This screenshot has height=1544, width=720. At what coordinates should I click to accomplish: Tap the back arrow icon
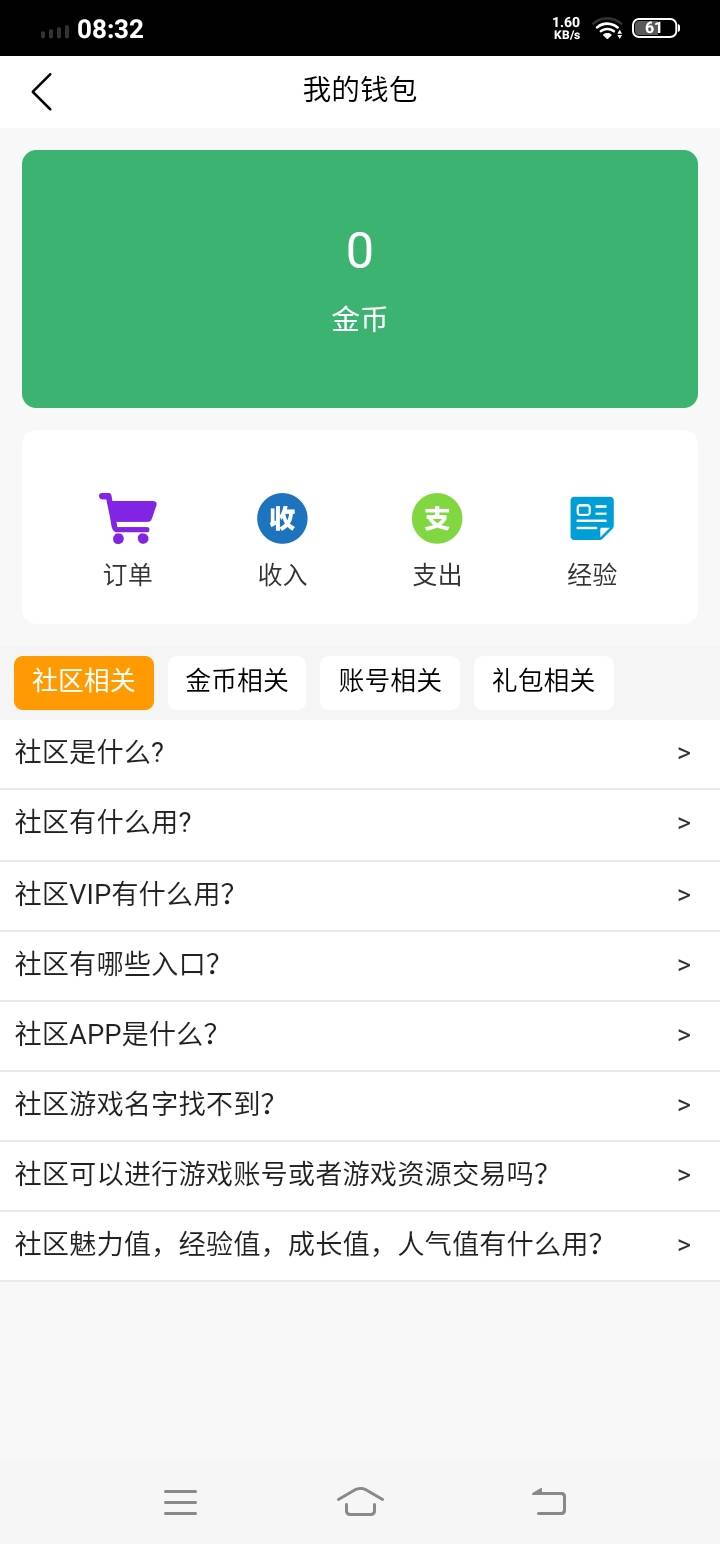[x=41, y=92]
